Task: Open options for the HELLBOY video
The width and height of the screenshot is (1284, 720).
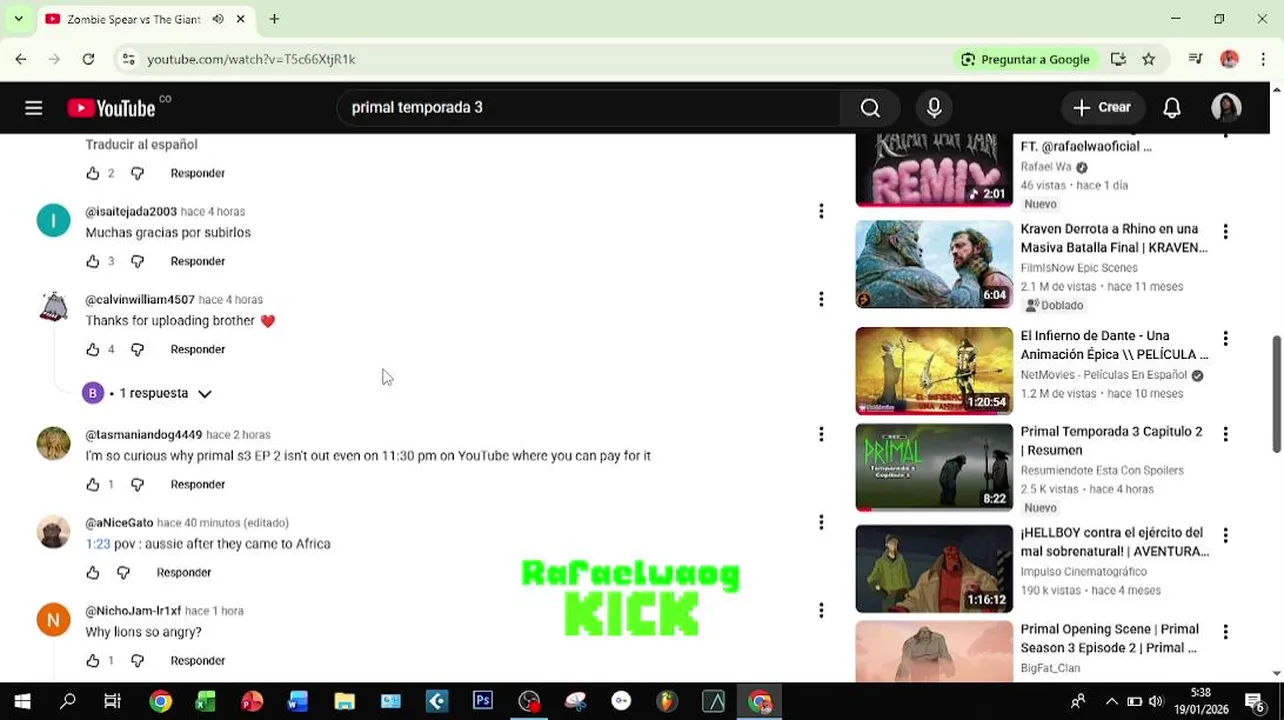Action: pyautogui.click(x=1225, y=536)
